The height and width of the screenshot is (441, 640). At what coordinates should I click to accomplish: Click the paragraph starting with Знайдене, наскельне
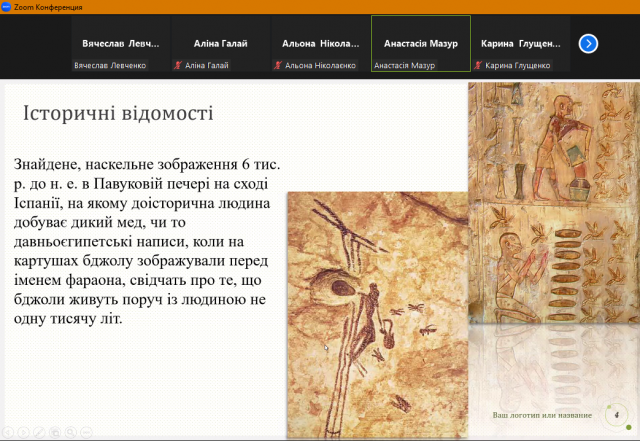point(147,241)
